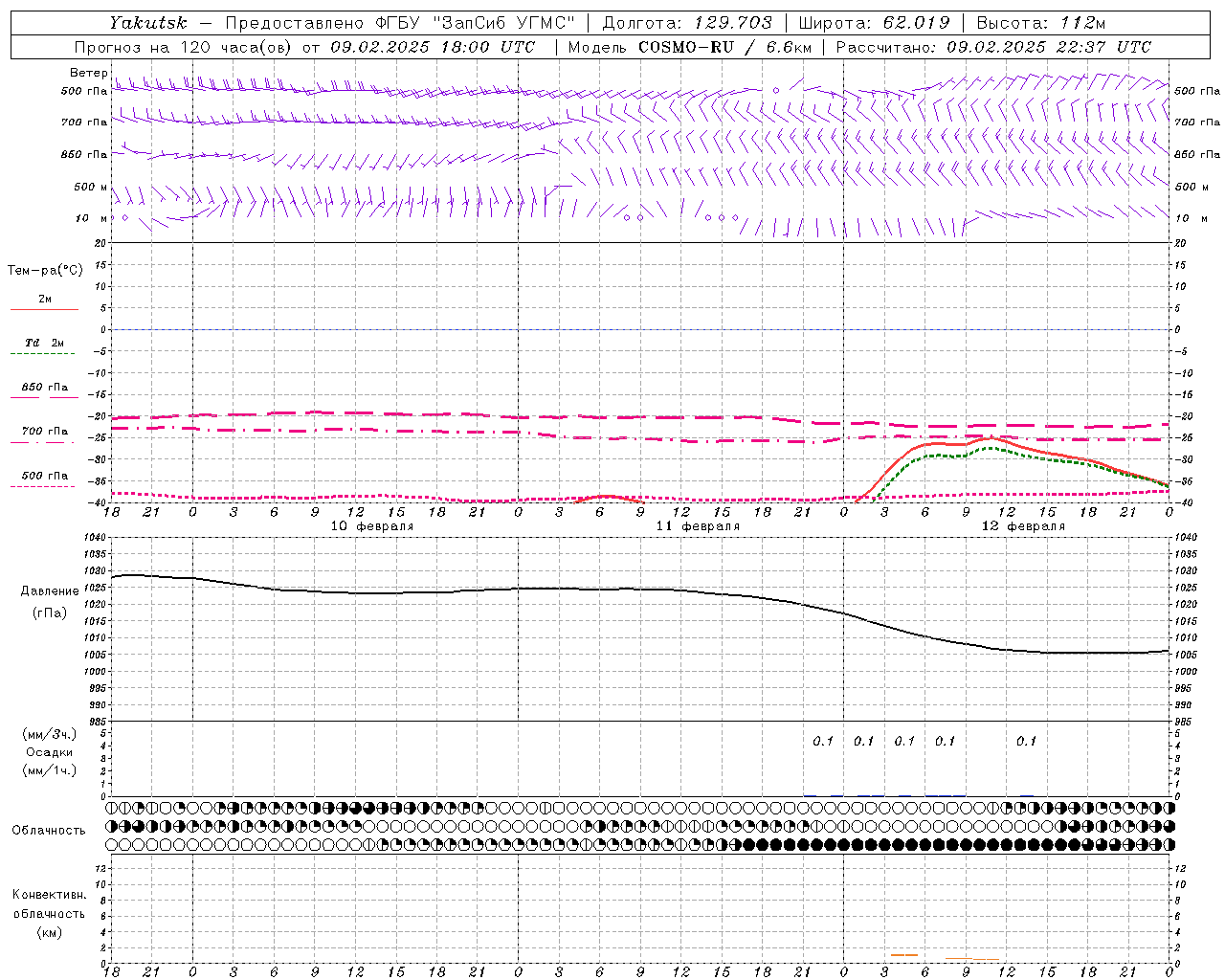1225x980 pixels.
Task: Click the Yakutsk station title
Action: point(147,23)
